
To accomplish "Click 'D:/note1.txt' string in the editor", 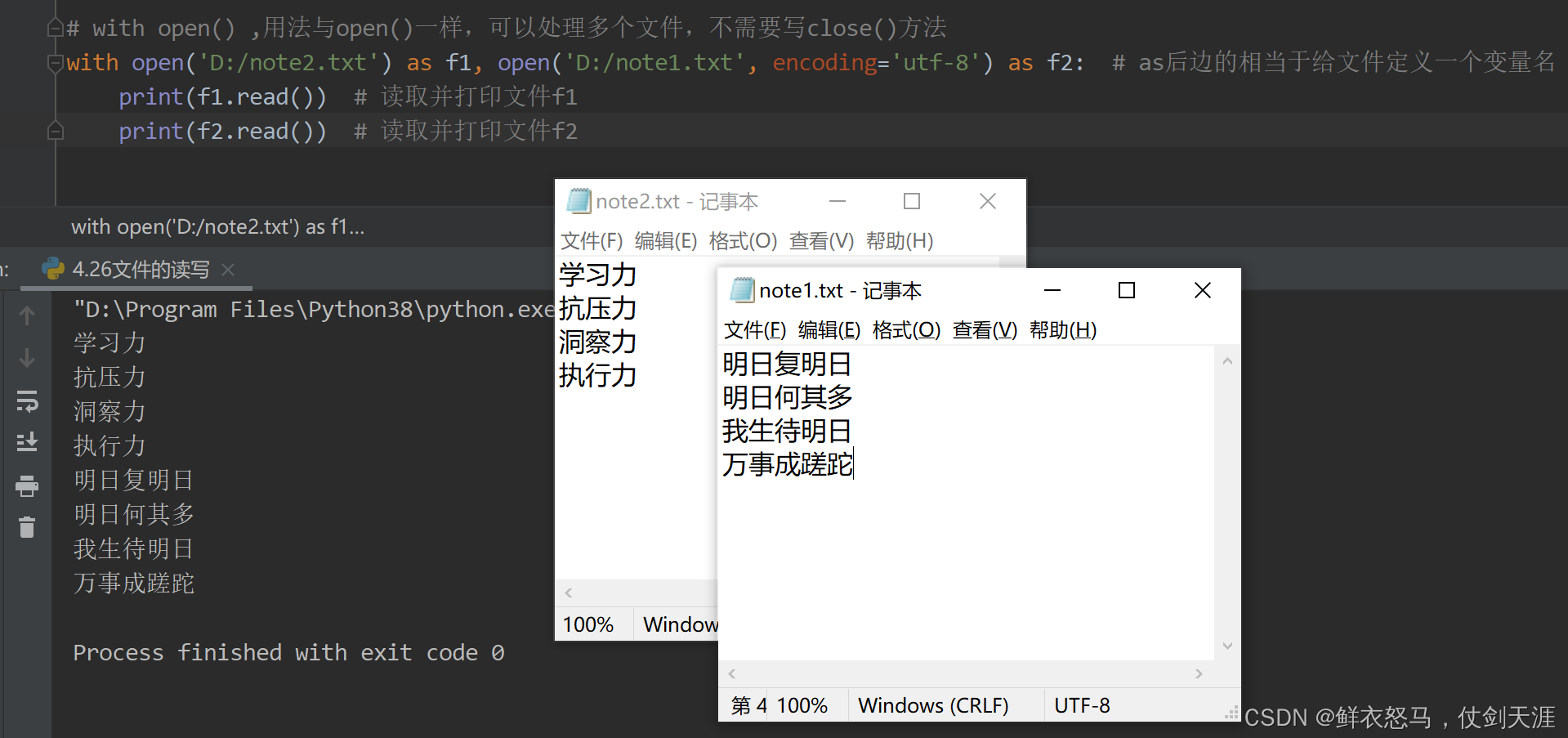I will tap(654, 63).
